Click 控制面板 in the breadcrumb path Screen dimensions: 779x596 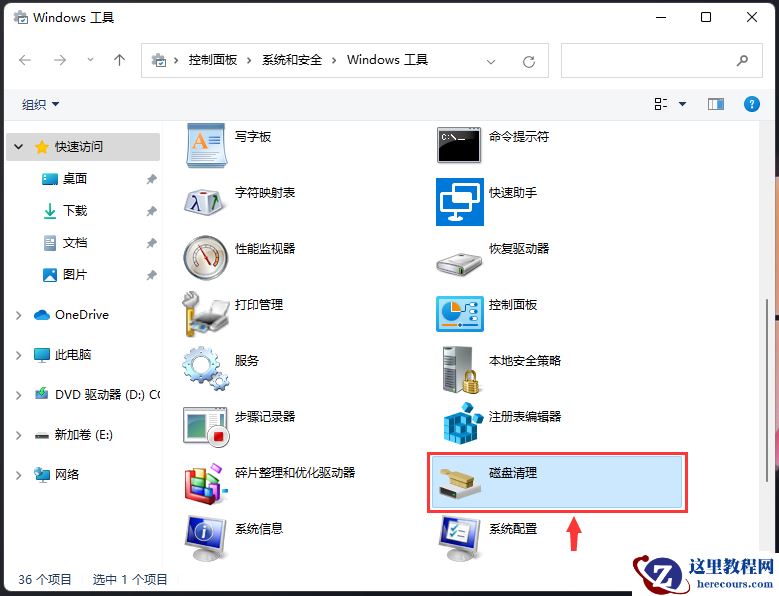pyautogui.click(x=213, y=60)
